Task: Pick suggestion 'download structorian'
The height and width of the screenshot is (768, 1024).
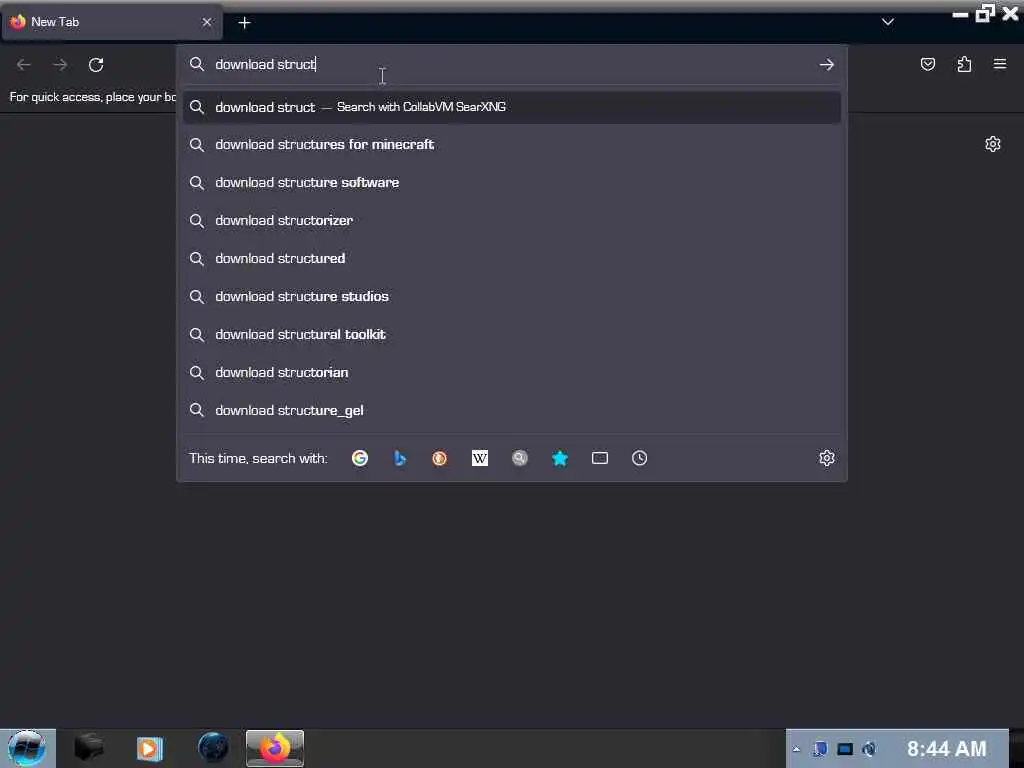Action: [x=511, y=372]
